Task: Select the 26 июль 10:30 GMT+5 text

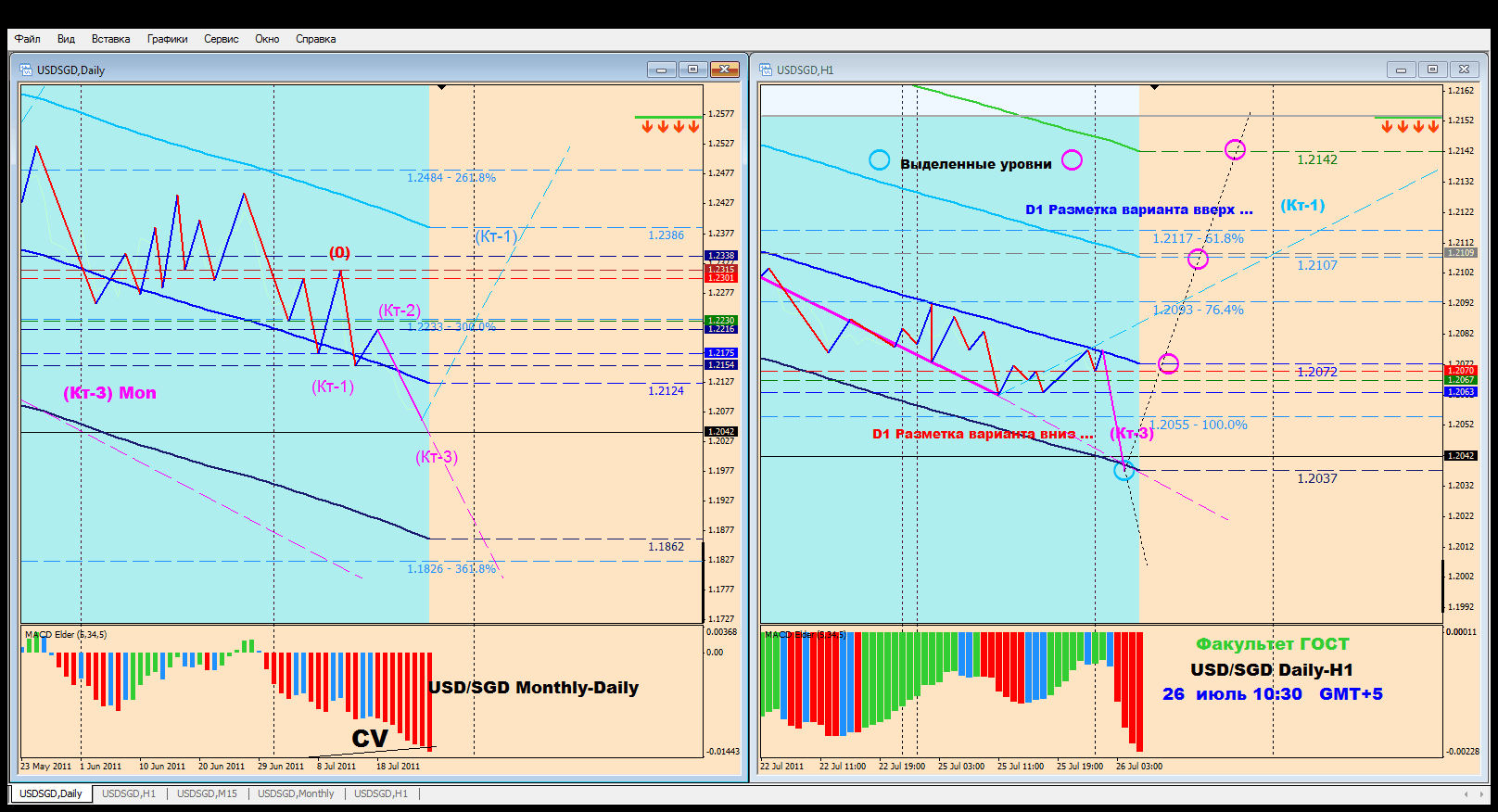Action: tap(1273, 694)
